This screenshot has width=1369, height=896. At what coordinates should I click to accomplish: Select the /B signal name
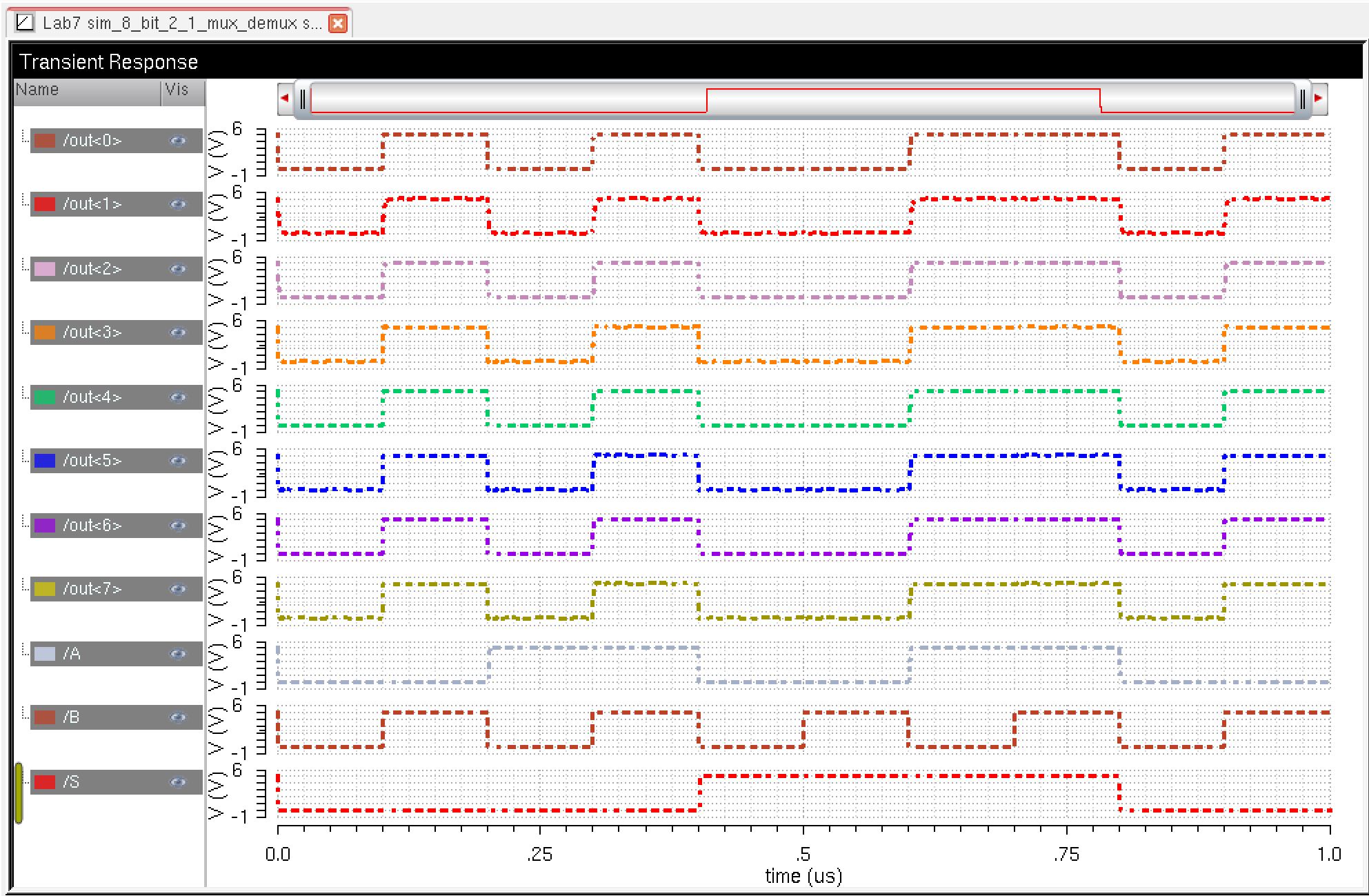pyautogui.click(x=72, y=717)
